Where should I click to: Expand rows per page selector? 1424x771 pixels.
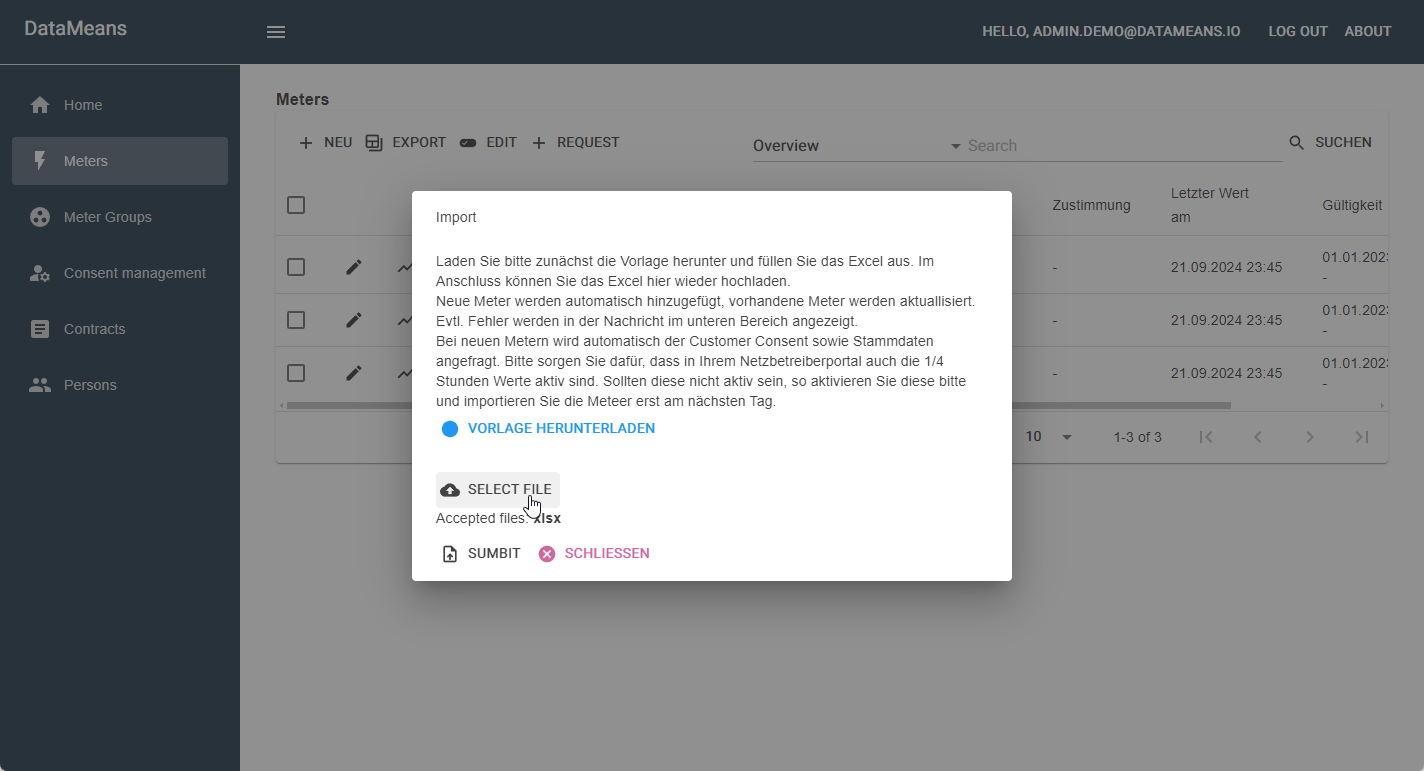[x=1049, y=437]
